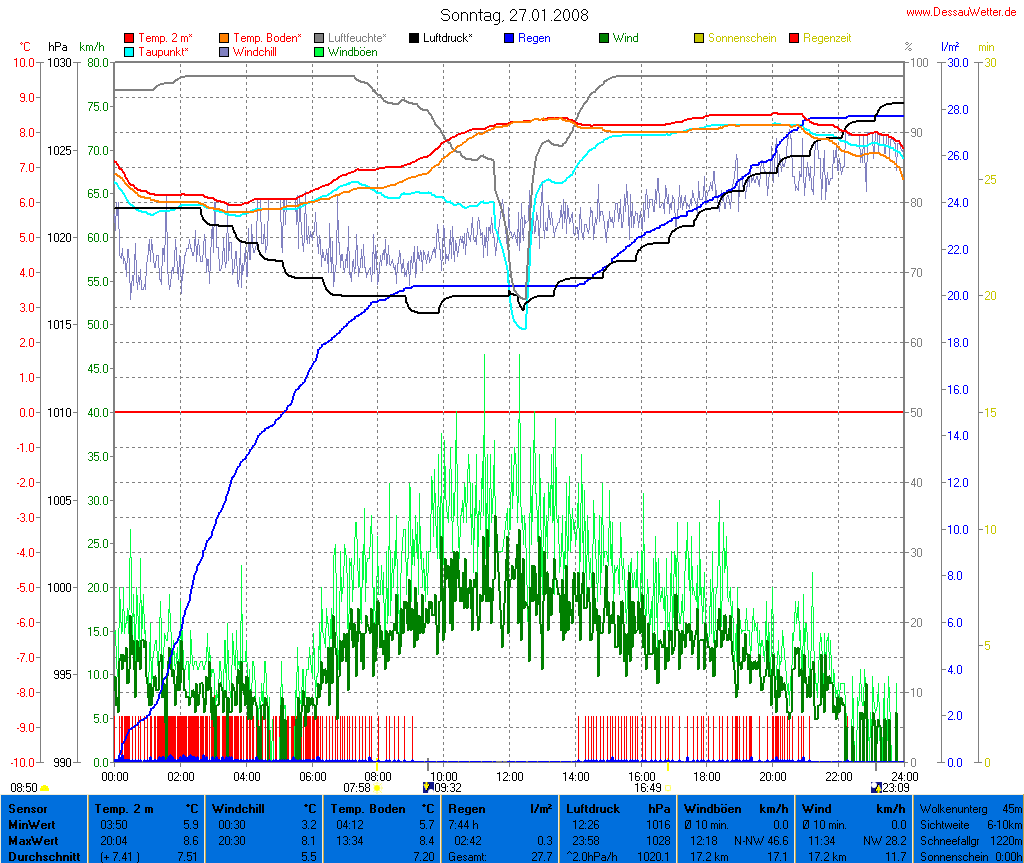Viewport: 1024px width, 863px height.
Task: Click the yellow Sonnenschein legend square
Action: 699,38
